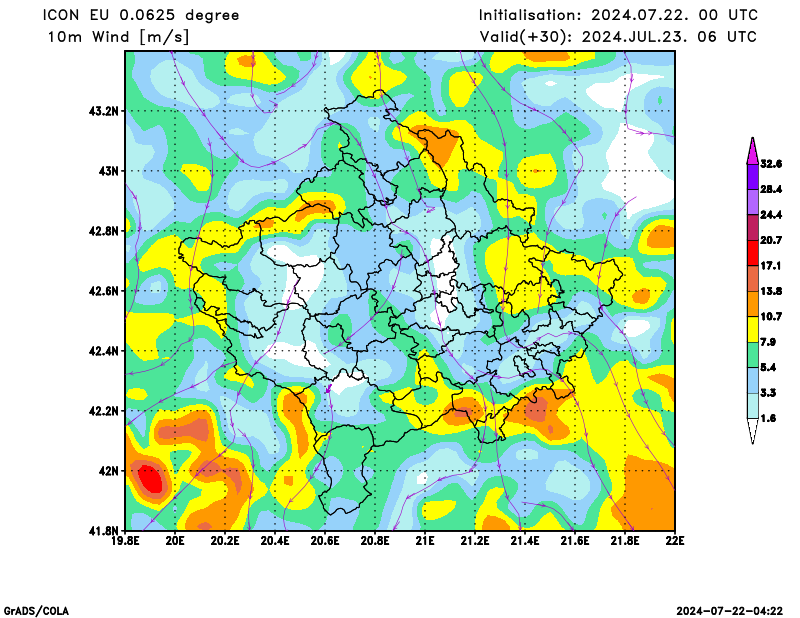Screen dimensions: 800x618
Task: Click the 21.6E longitude label
Action: pyautogui.click(x=575, y=541)
